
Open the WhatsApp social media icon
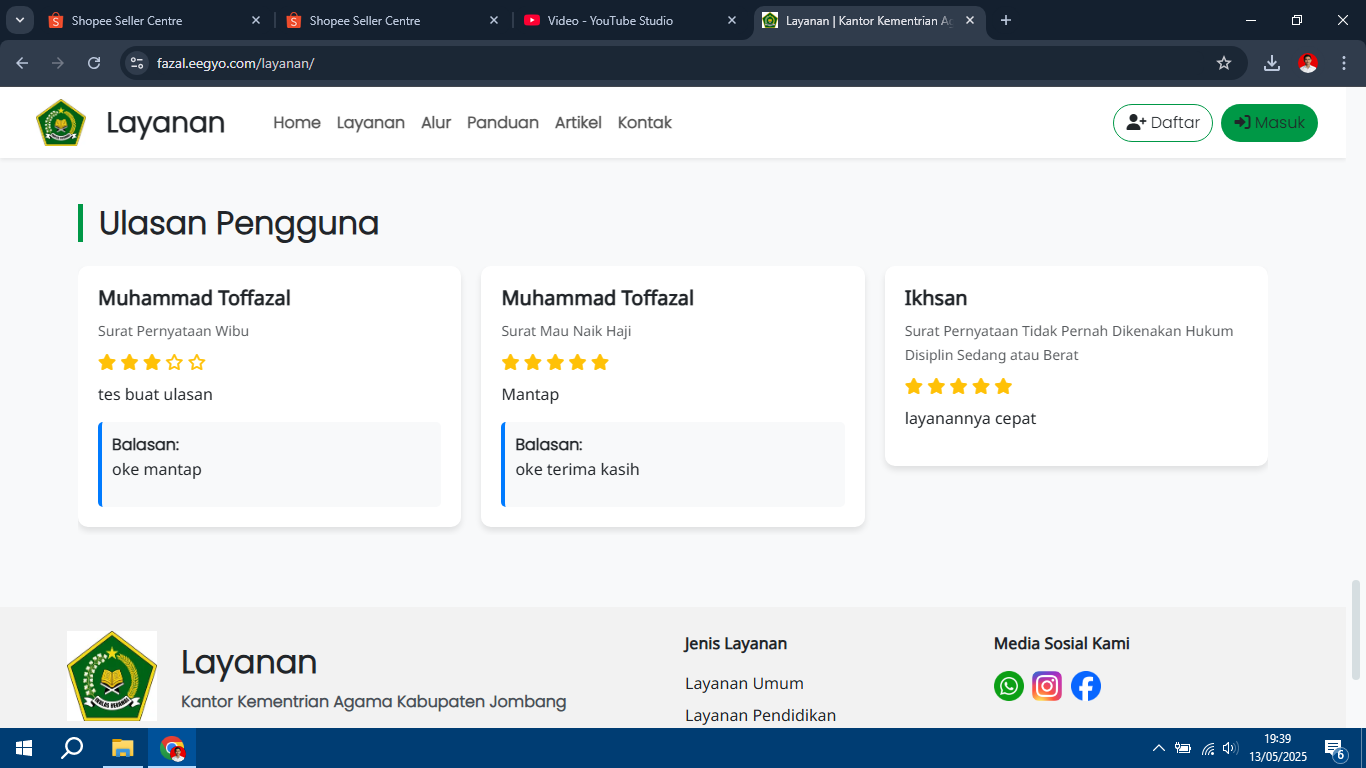point(1008,686)
